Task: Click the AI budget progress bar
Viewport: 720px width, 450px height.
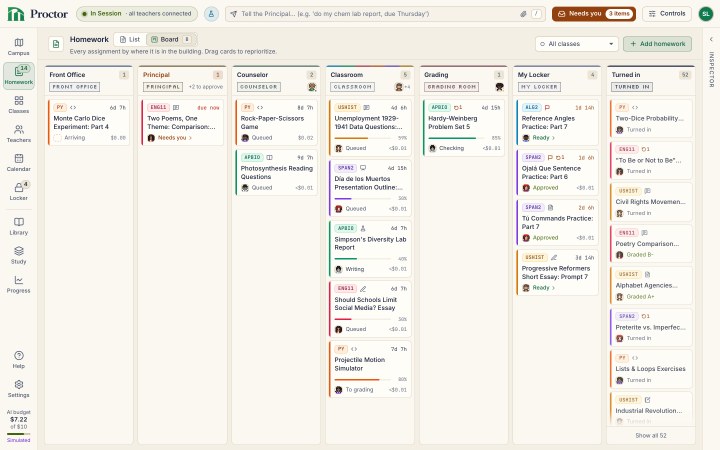Action: [x=18, y=433]
